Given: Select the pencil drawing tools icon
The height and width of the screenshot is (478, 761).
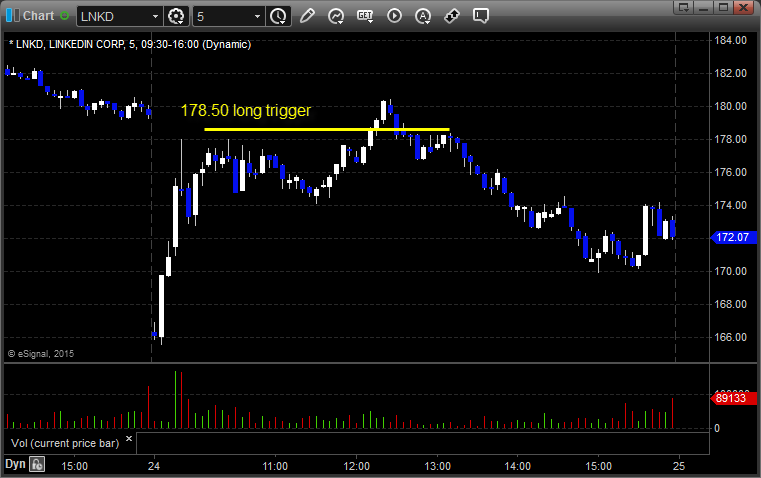Looking at the screenshot, I should pyautogui.click(x=307, y=16).
